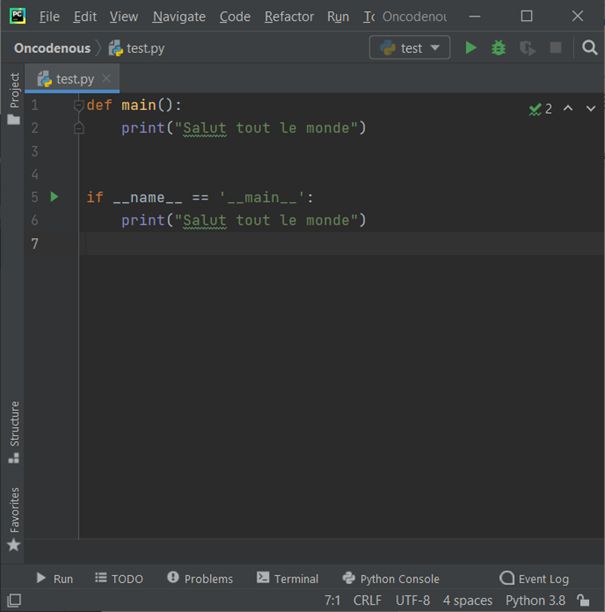Open the Navigate menu
This screenshot has height=612, width=605.
pos(179,16)
